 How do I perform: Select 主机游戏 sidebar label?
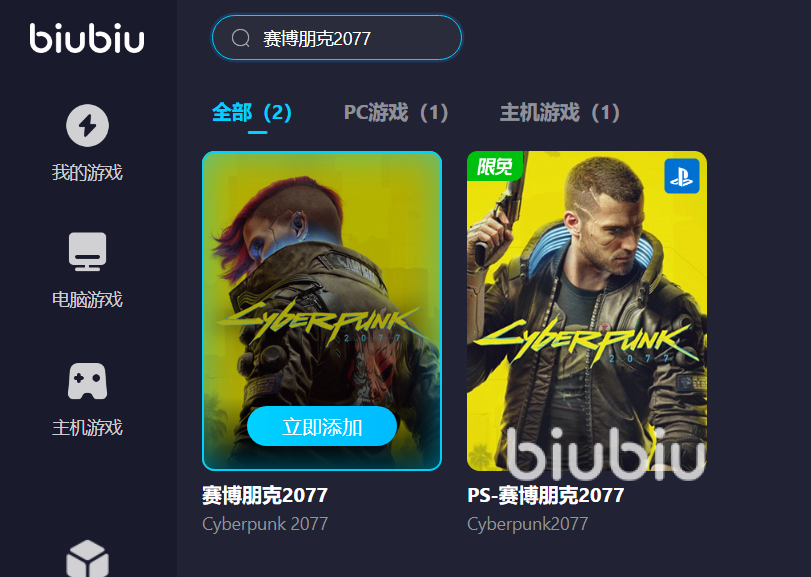coord(87,428)
